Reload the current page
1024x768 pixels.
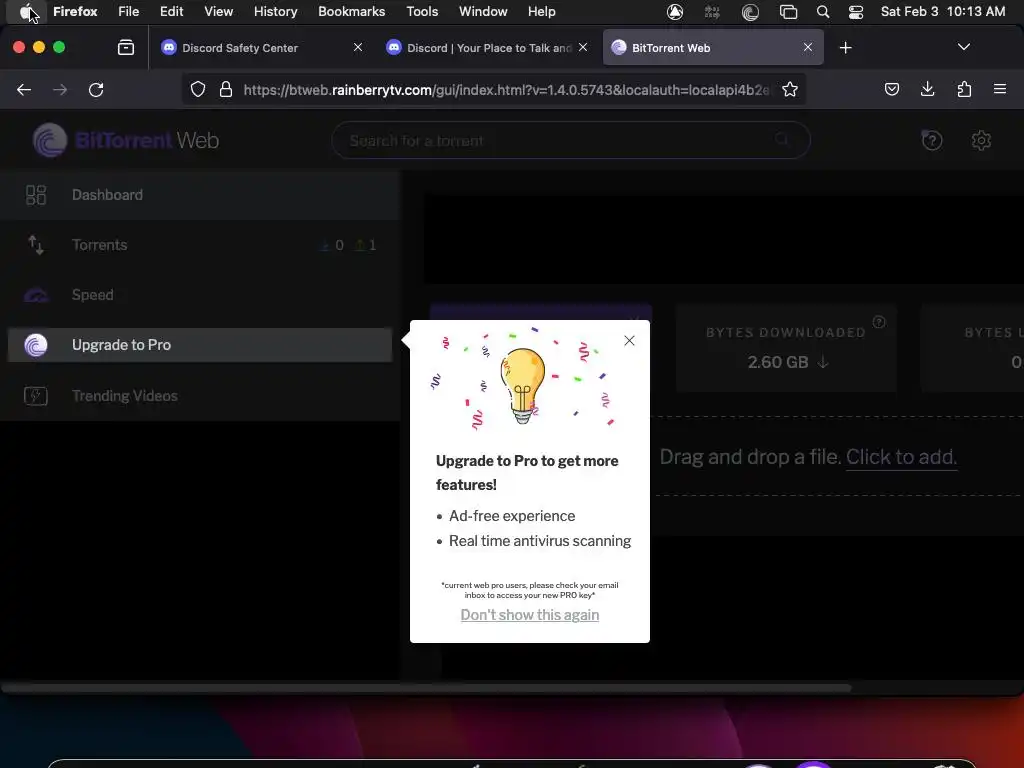pyautogui.click(x=96, y=89)
